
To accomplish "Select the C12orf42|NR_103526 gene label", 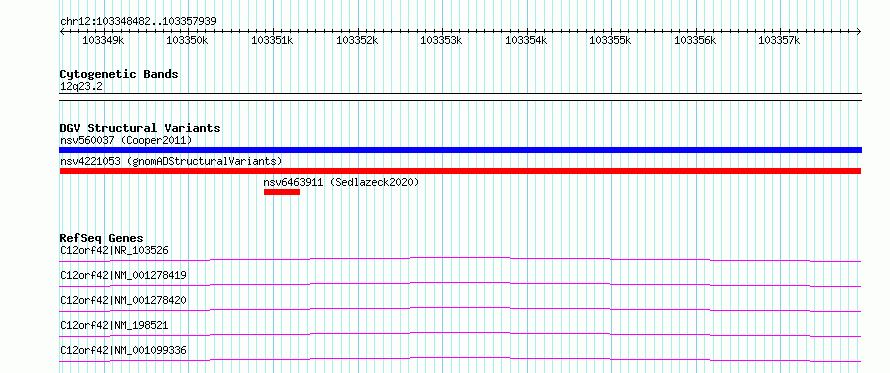I will tap(114, 250).
